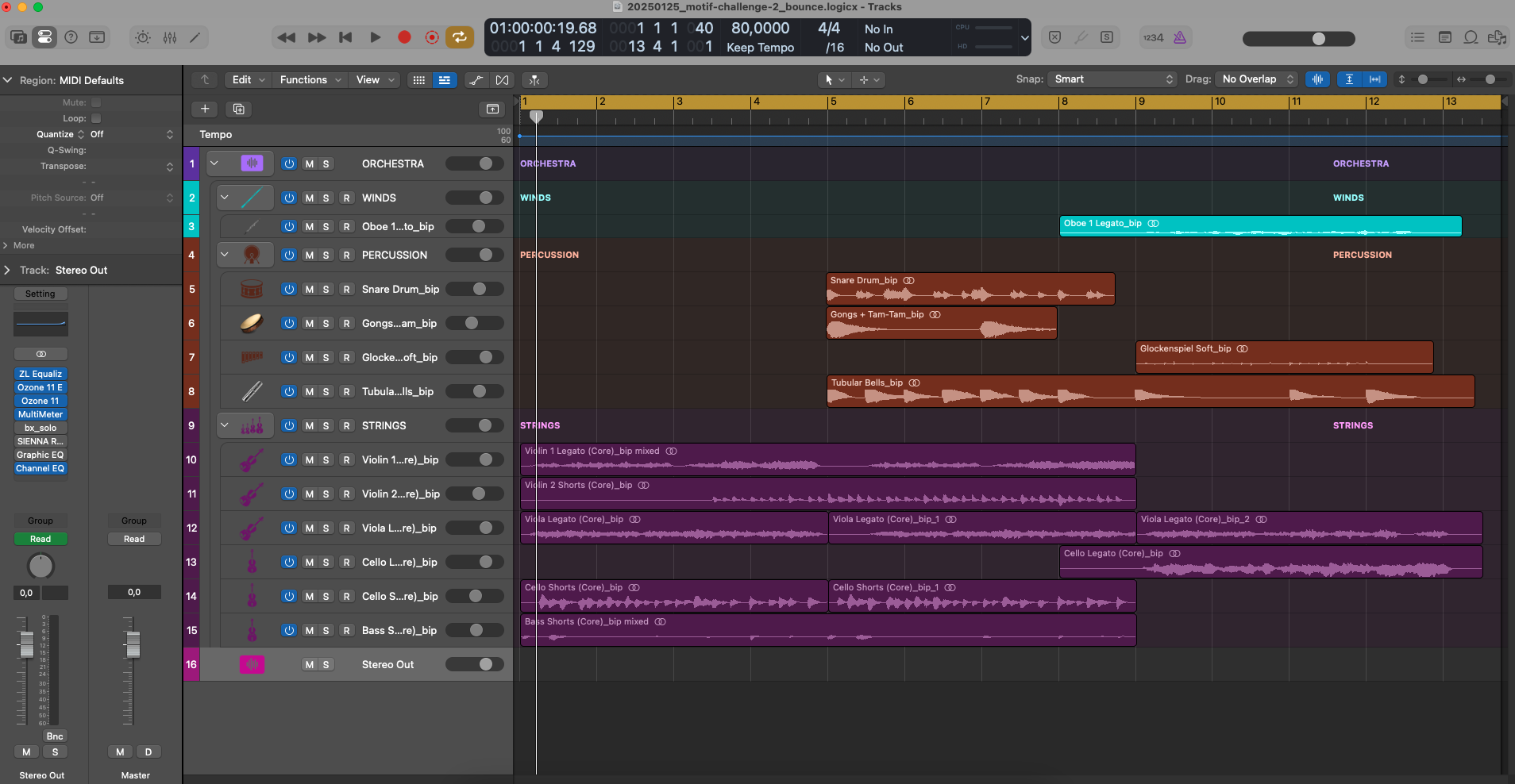Record-enable the Snare Drum_bip track
This screenshot has width=1515, height=784.
(x=346, y=290)
